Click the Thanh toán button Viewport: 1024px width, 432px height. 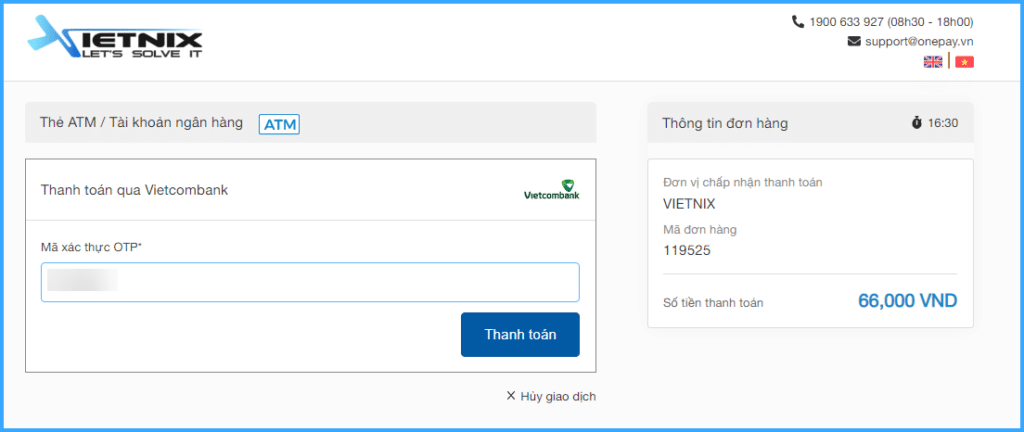point(520,335)
